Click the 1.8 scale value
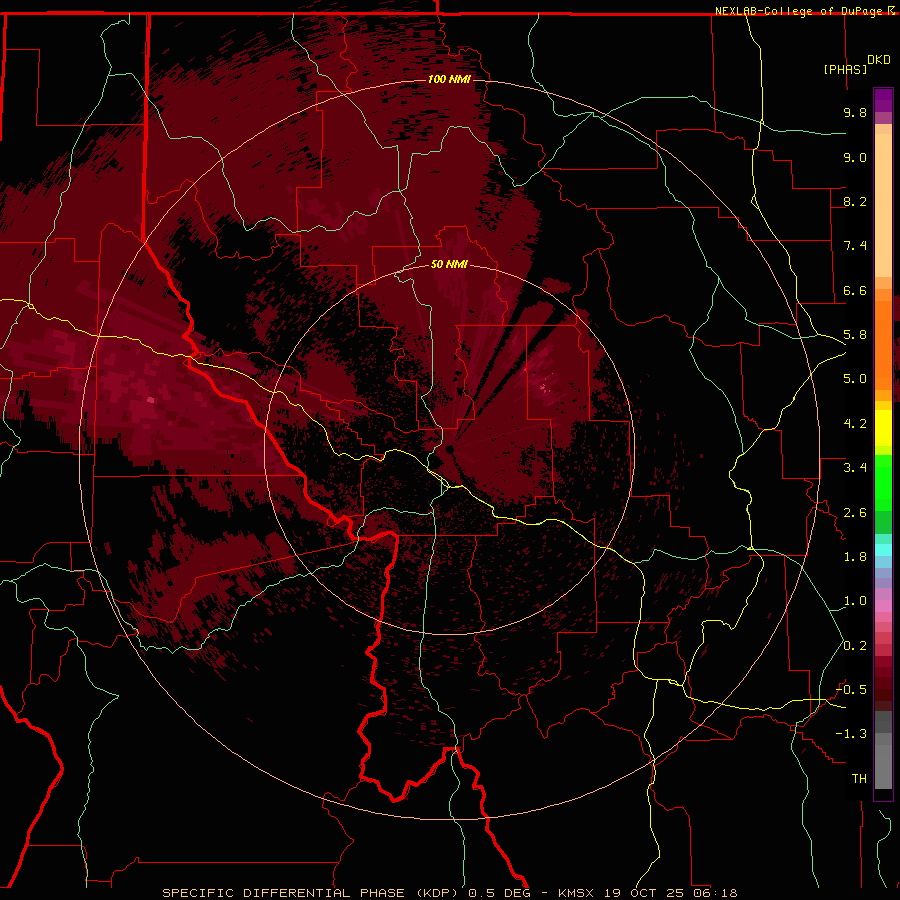The image size is (900, 900). [855, 557]
